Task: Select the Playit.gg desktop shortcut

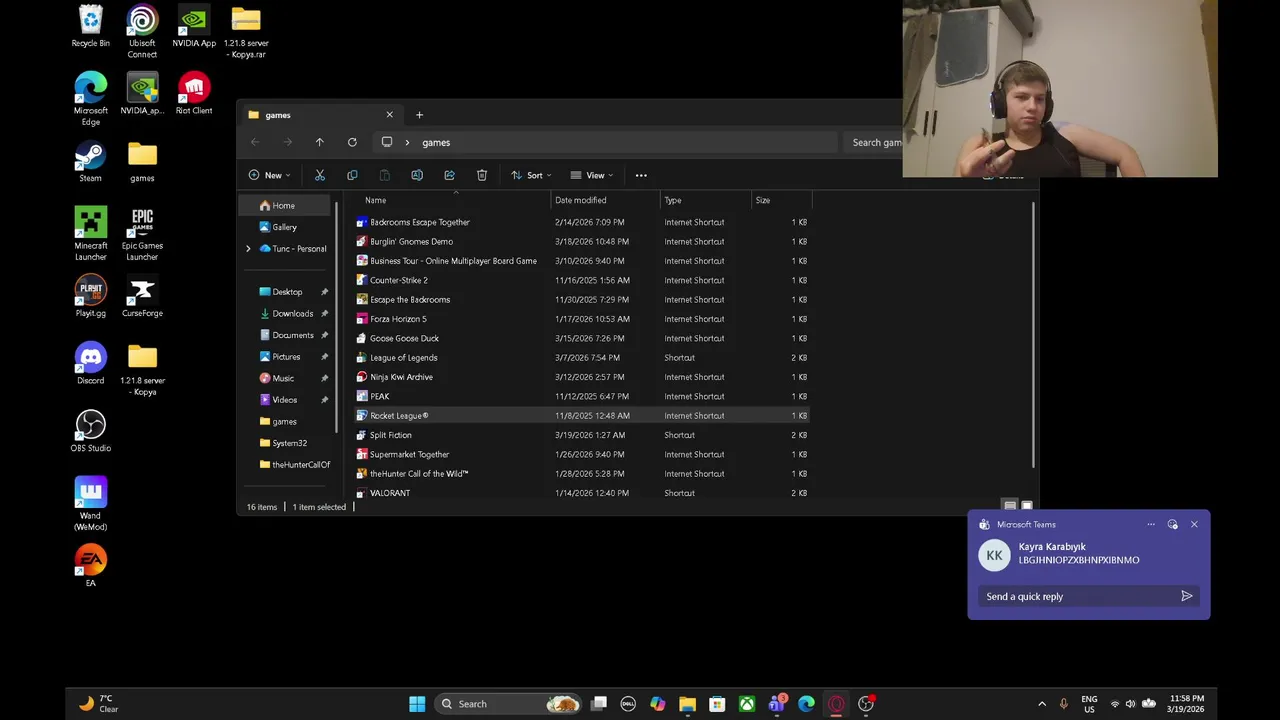Action: 90,296
